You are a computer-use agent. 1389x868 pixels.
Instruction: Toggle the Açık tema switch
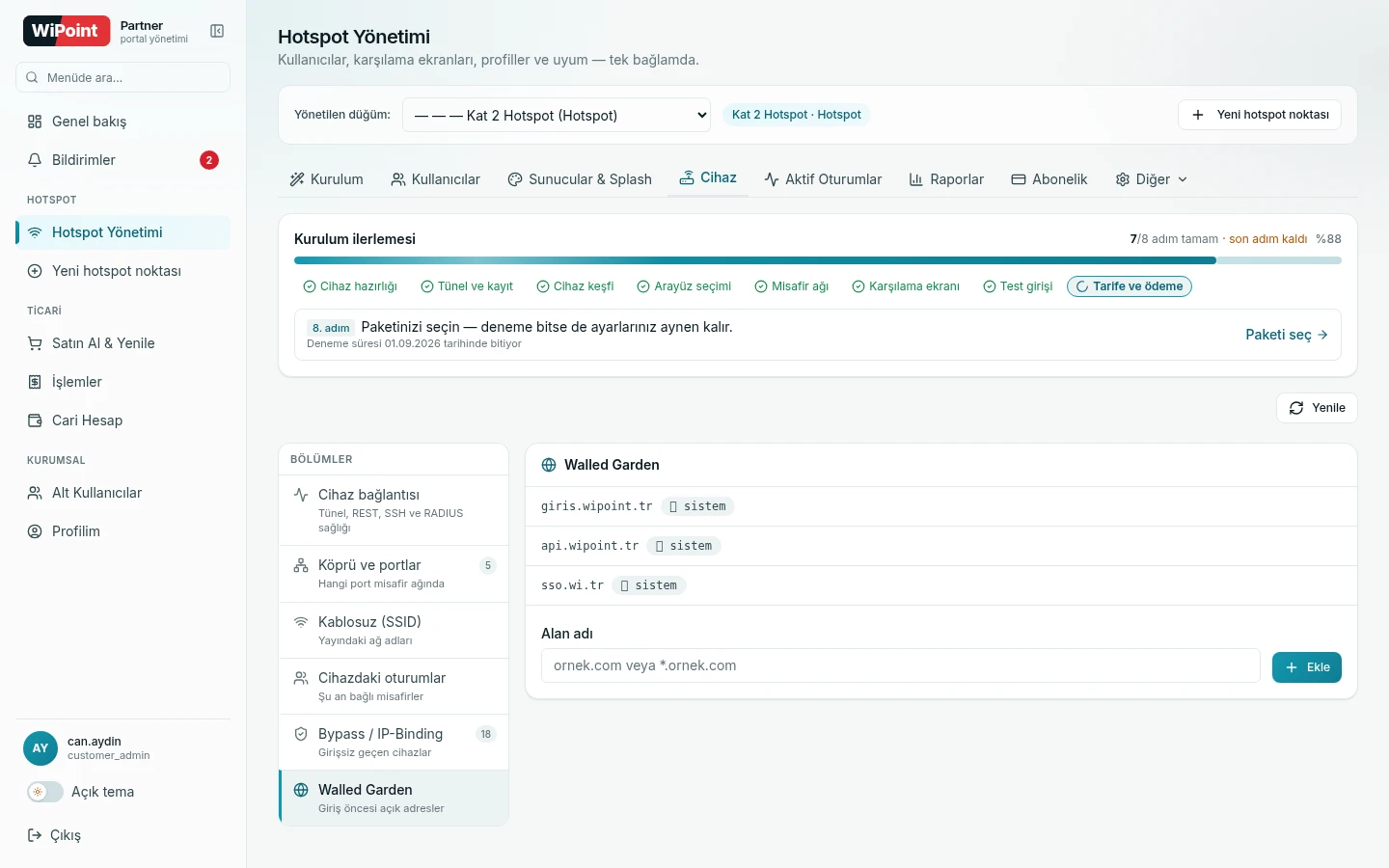tap(44, 792)
